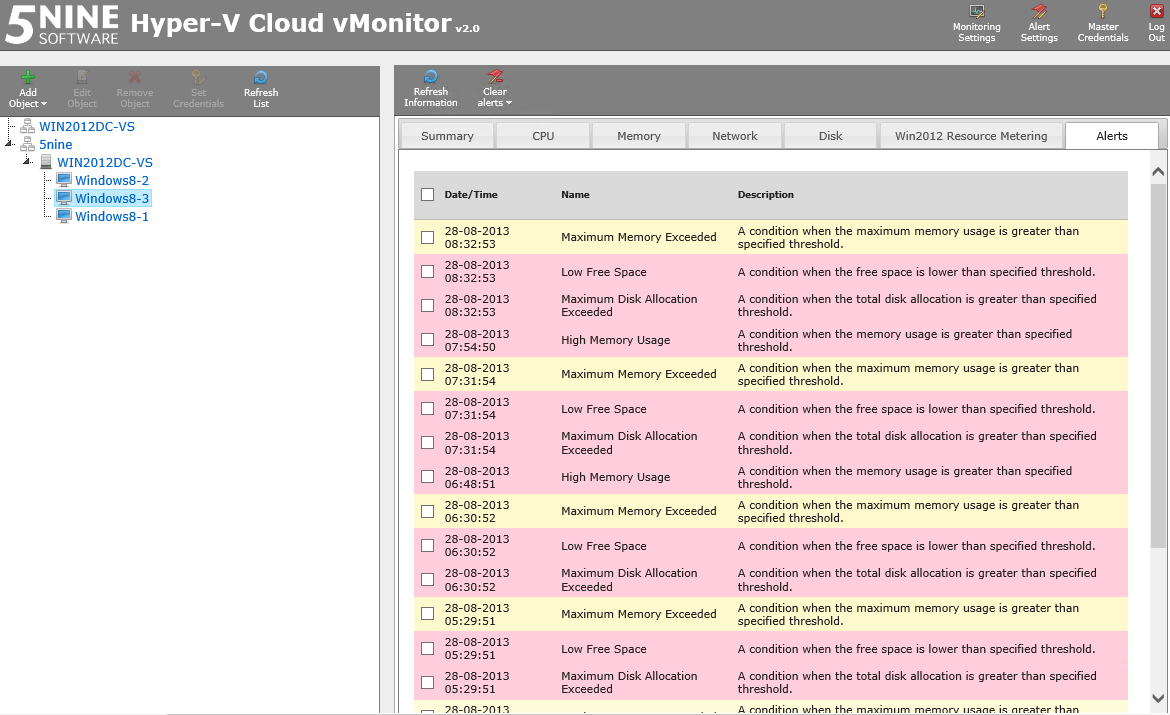Select nested WIN2012DC-VS server label
This screenshot has width=1170, height=715.
click(104, 162)
